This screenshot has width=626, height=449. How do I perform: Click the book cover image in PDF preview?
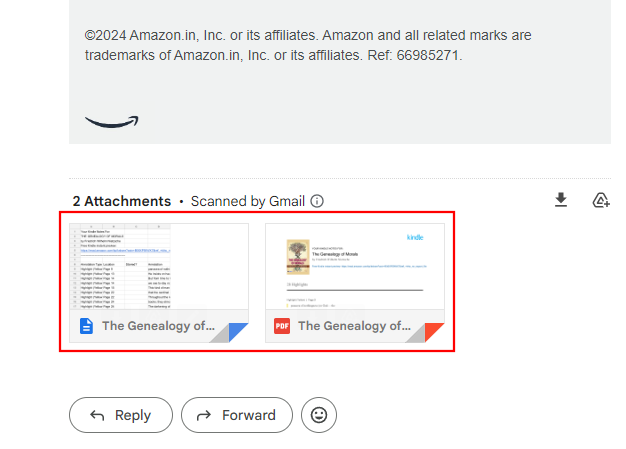pyautogui.click(x=296, y=254)
